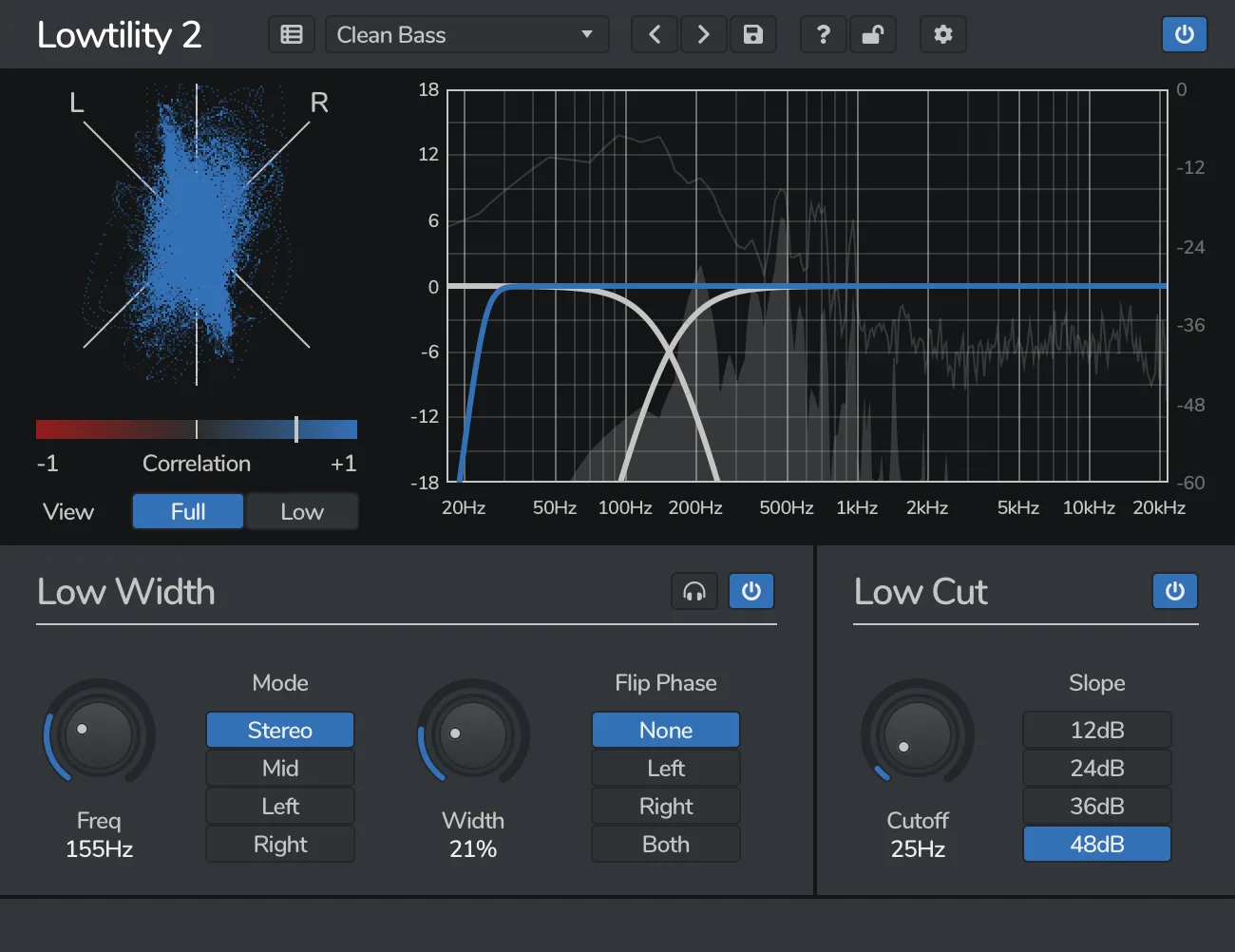1235x952 pixels.
Task: Switch the view to Low
Action: [302, 511]
